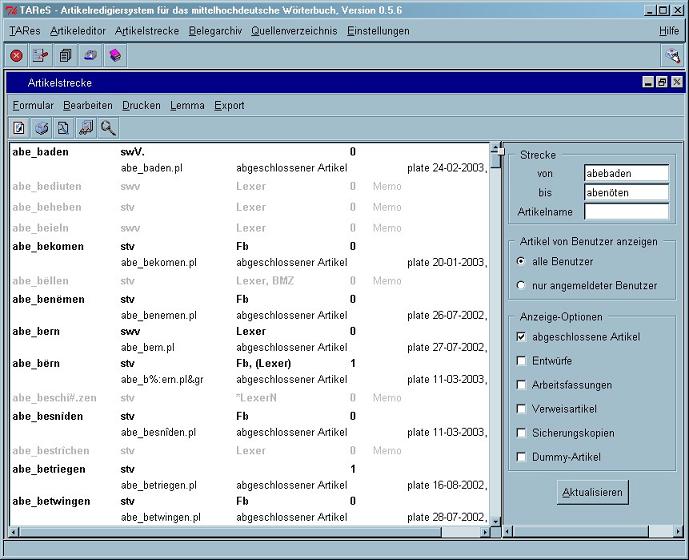Toggle the 'Dummy-Artikel' checkbox
689x560 pixels.
click(x=521, y=457)
